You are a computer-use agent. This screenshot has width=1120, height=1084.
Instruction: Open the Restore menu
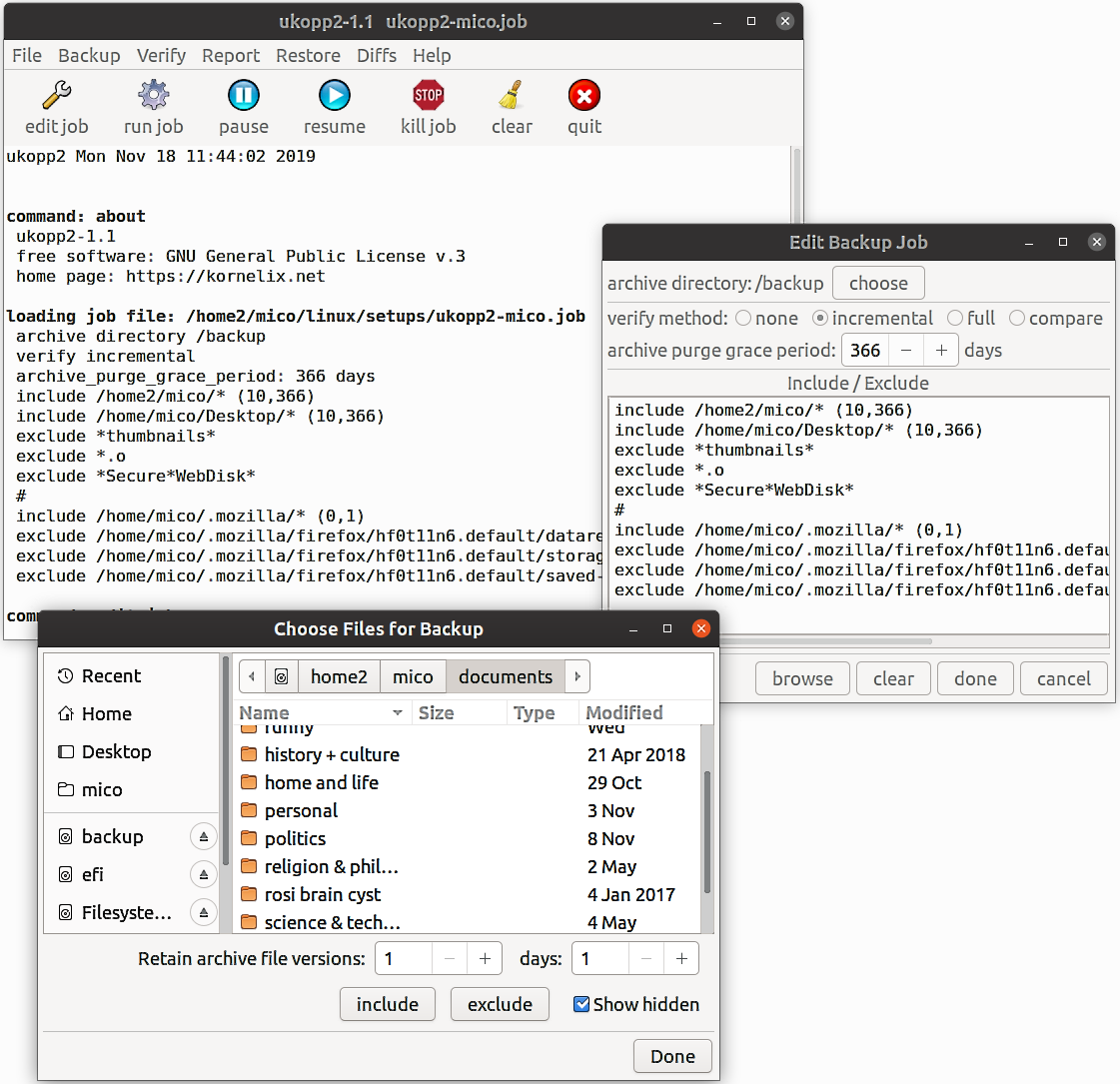pyautogui.click(x=308, y=56)
